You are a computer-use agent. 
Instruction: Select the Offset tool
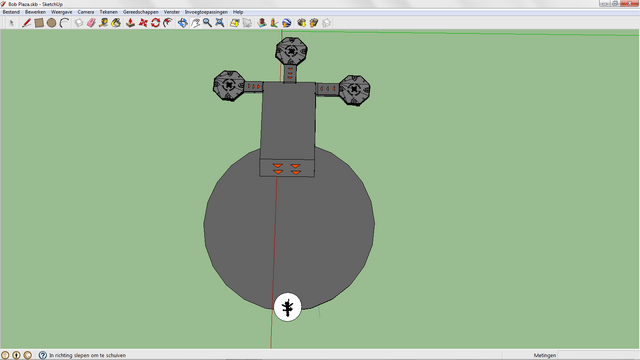click(x=168, y=23)
